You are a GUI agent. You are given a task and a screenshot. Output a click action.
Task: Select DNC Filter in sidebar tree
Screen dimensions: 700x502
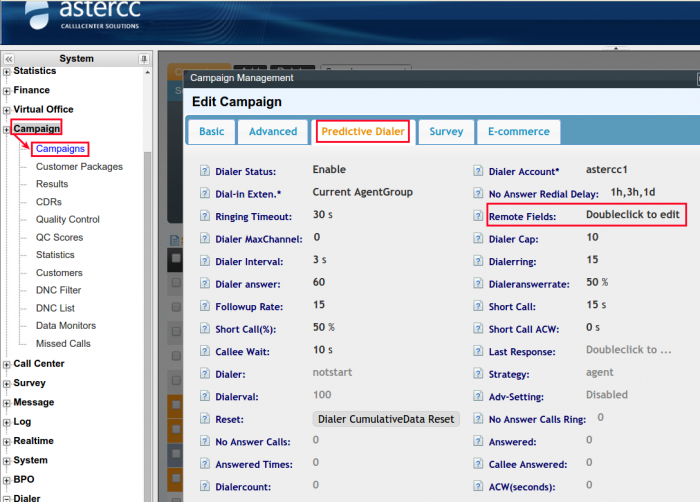58,290
